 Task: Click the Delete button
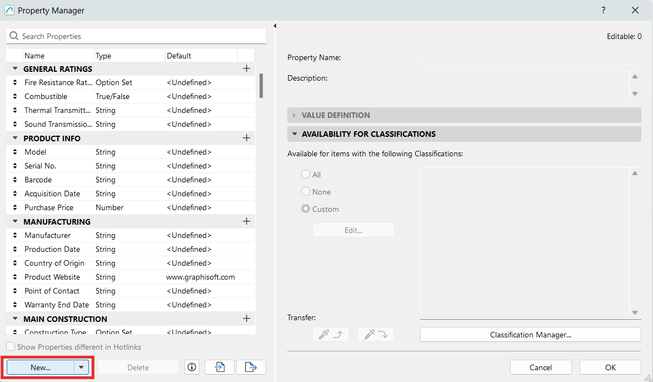coord(138,367)
